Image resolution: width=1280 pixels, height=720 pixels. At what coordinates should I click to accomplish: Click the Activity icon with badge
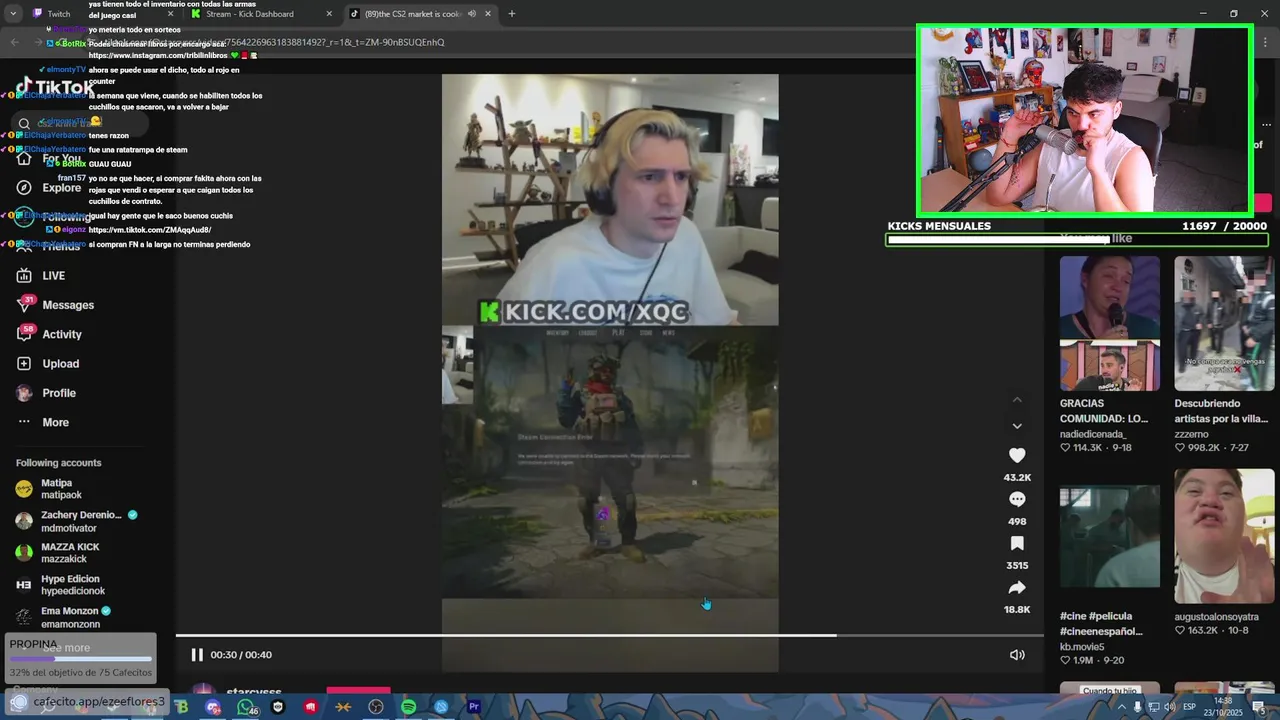coord(24,334)
